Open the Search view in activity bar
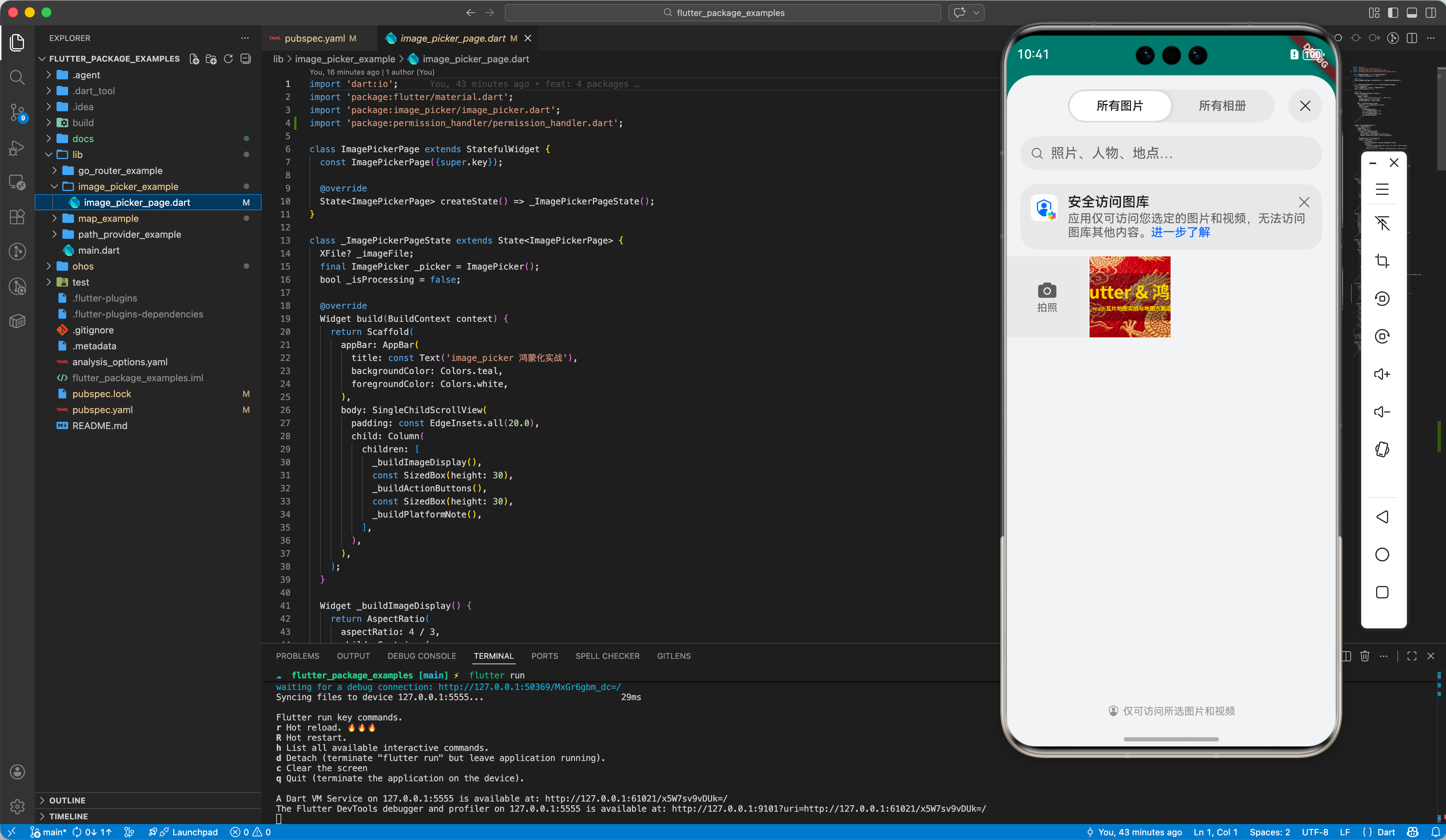 point(17,78)
